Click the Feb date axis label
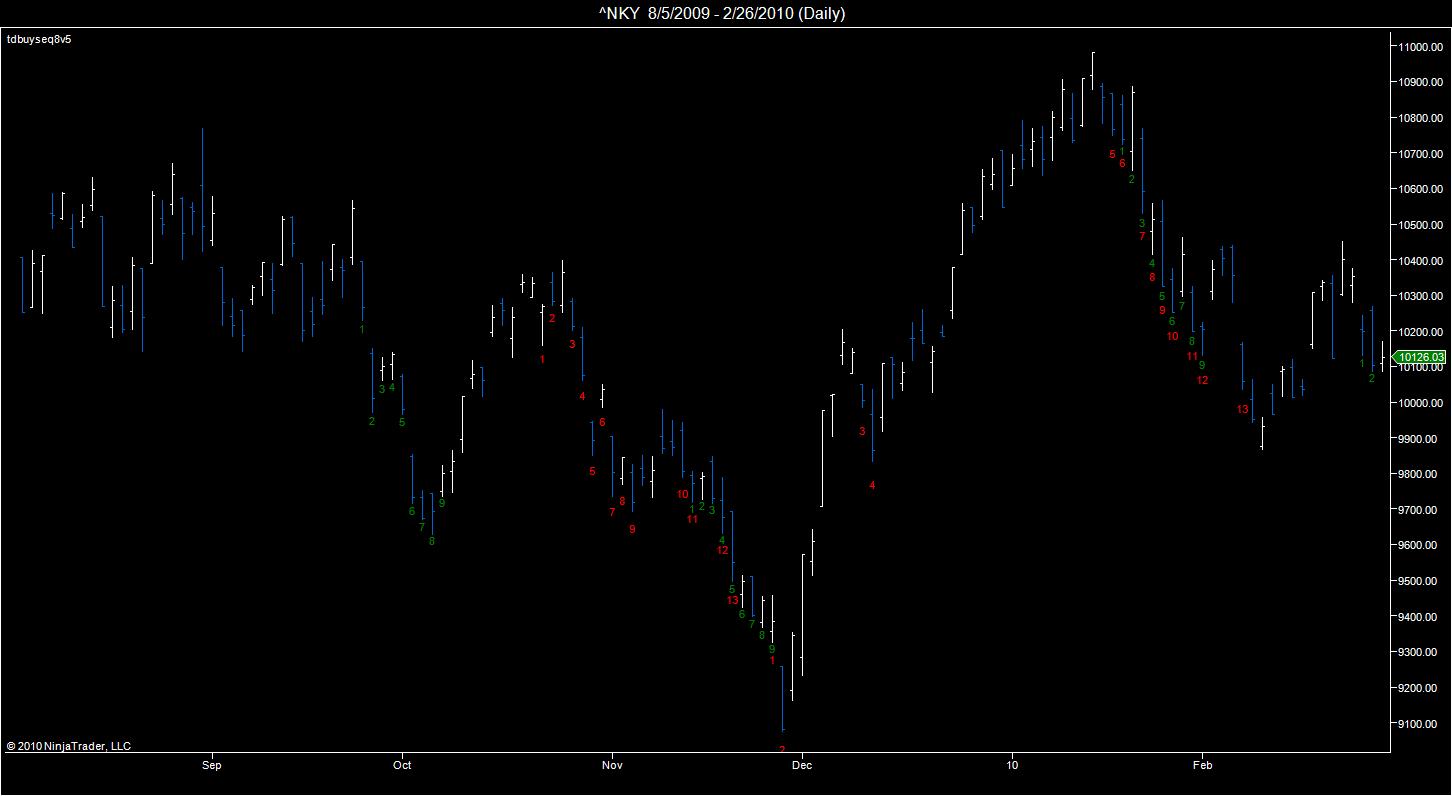The height and width of the screenshot is (796, 1452). (x=1202, y=766)
